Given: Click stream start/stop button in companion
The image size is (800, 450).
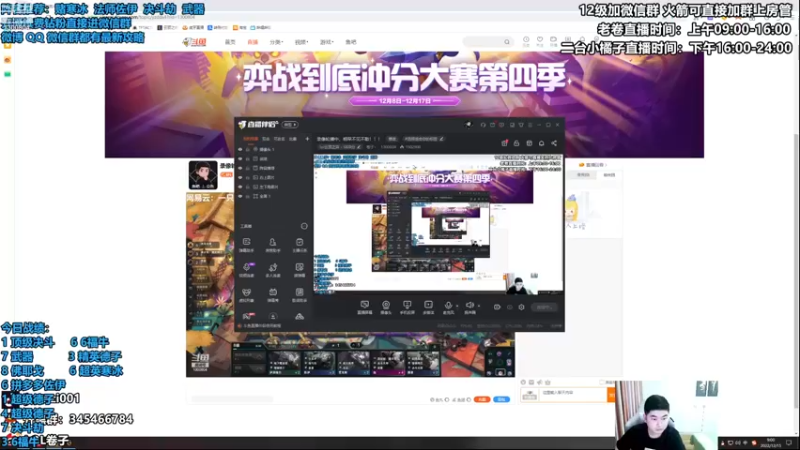Looking at the screenshot, I should 544,307.
